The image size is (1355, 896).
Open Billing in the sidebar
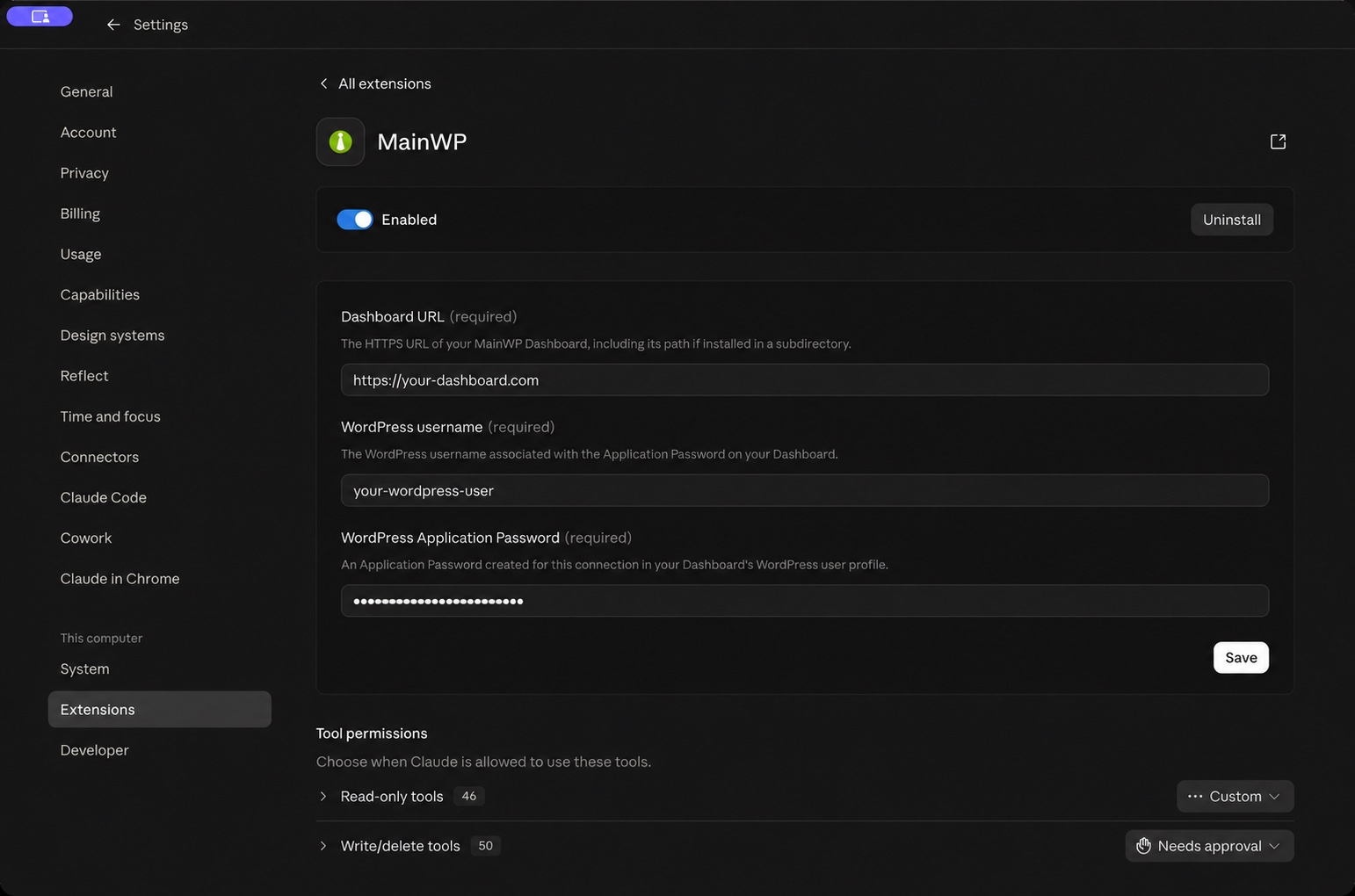pos(80,213)
